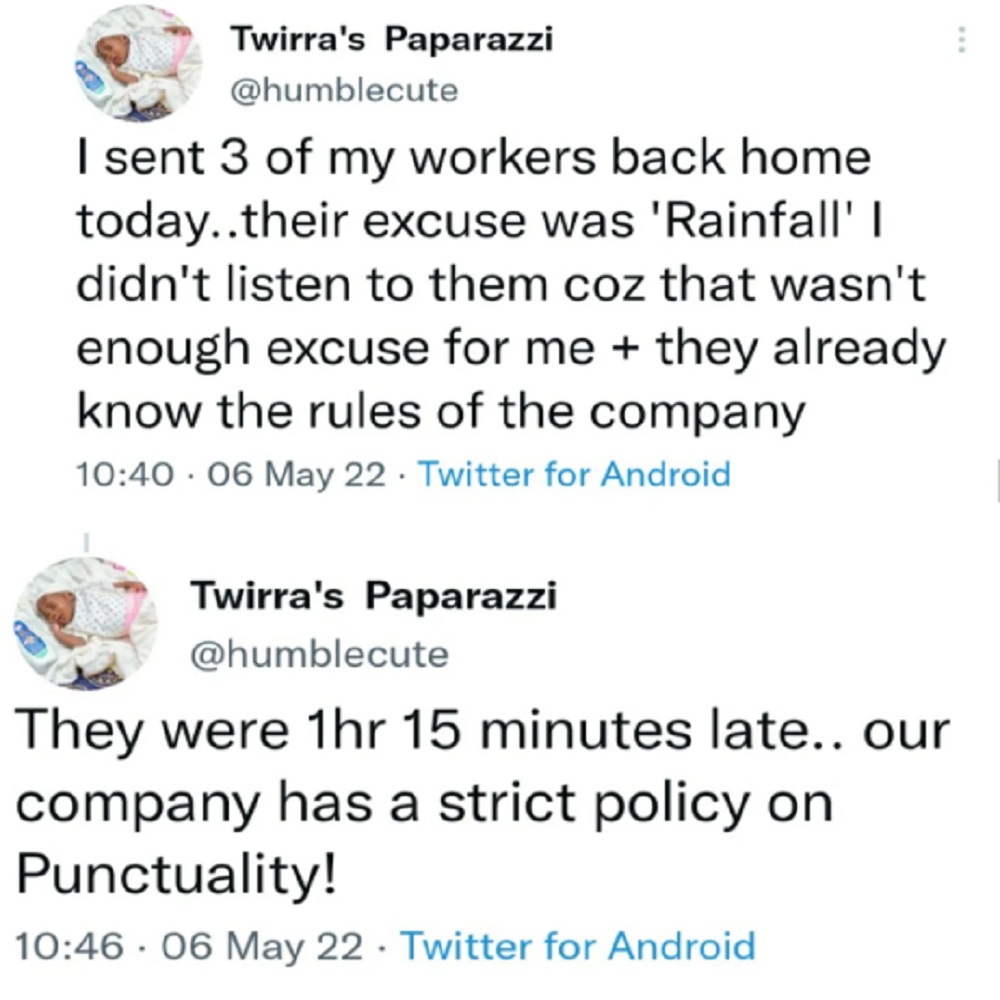The width and height of the screenshot is (1000, 1000).
Task: Click the Twitter for Android link beside 10:40
Action: pyautogui.click(x=572, y=473)
